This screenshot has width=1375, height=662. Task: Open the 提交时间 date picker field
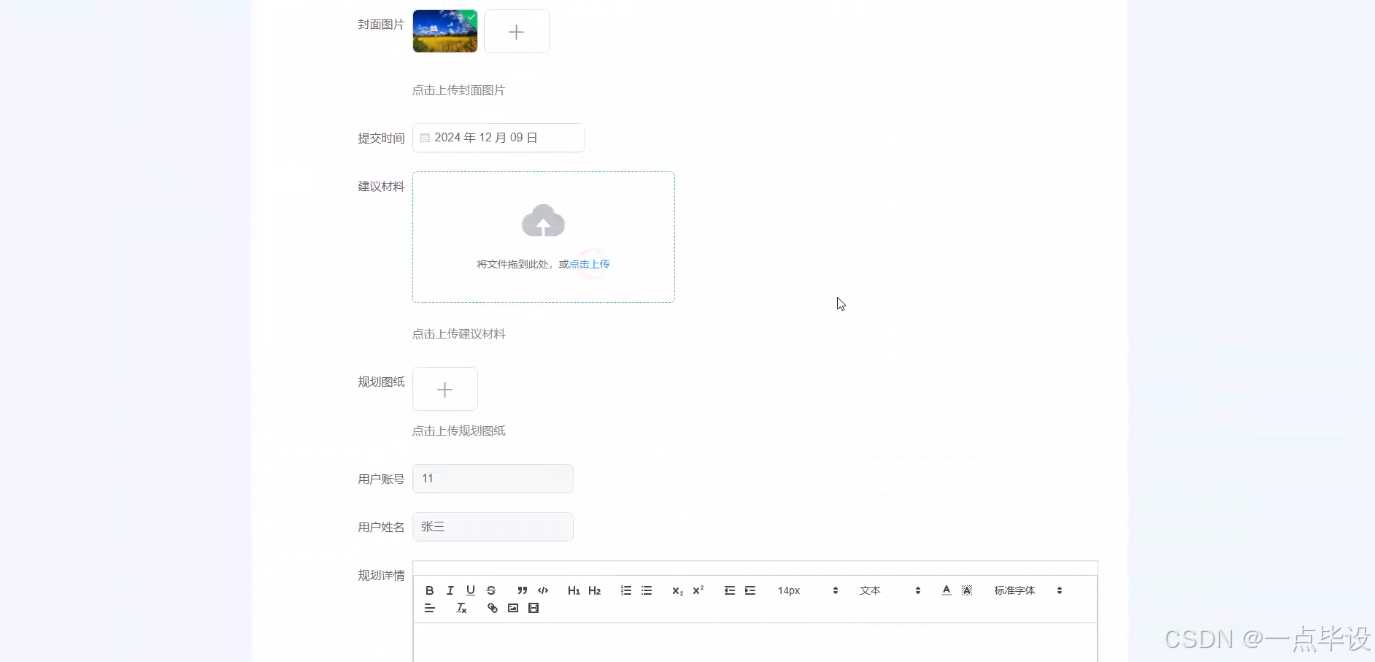(x=498, y=137)
